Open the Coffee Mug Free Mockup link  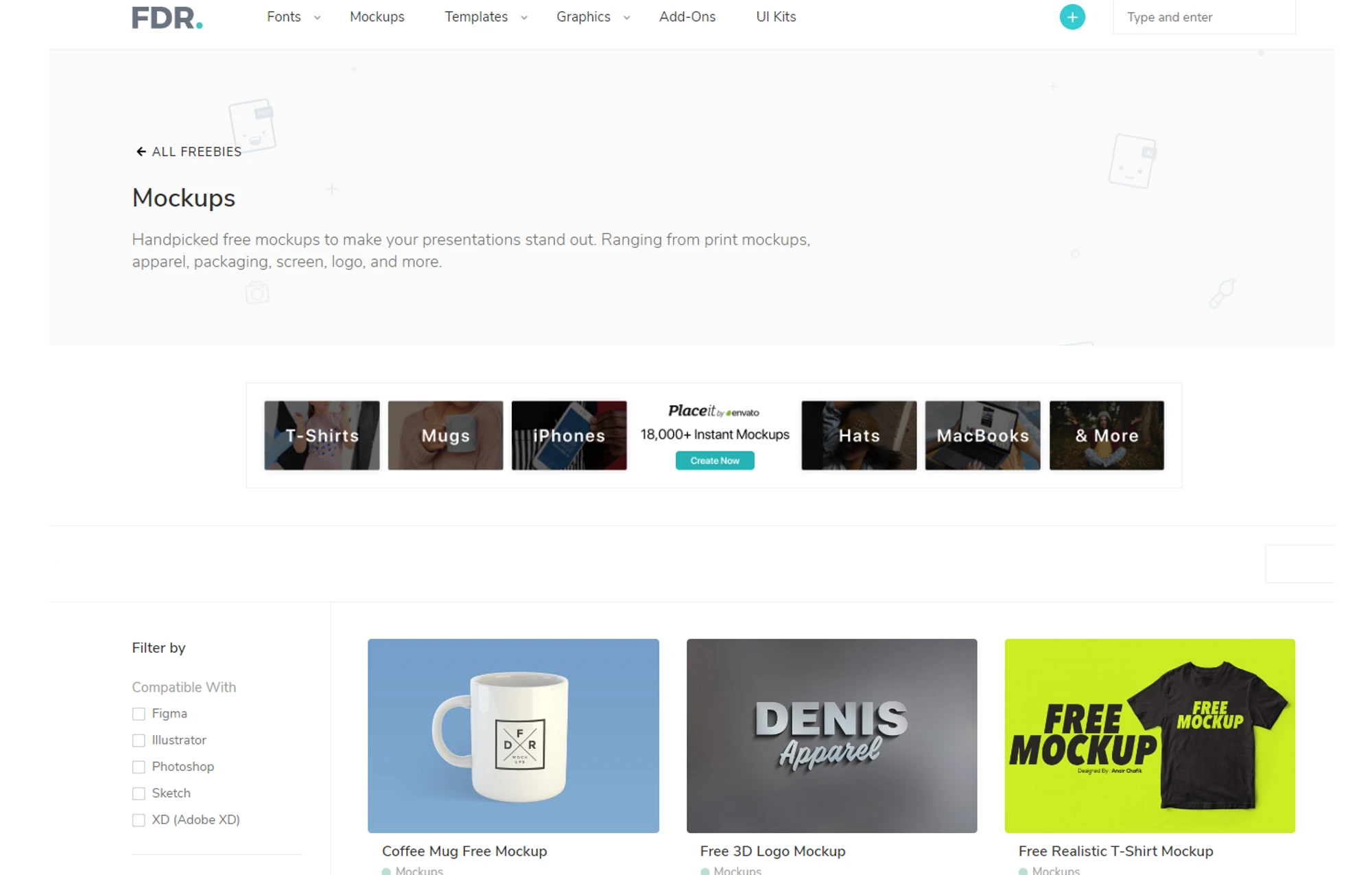[464, 851]
